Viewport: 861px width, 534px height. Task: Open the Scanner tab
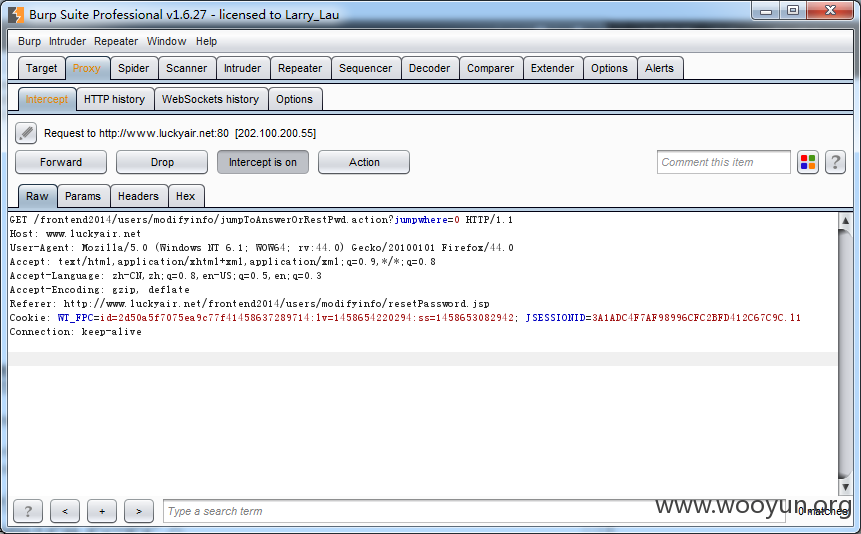pos(187,68)
